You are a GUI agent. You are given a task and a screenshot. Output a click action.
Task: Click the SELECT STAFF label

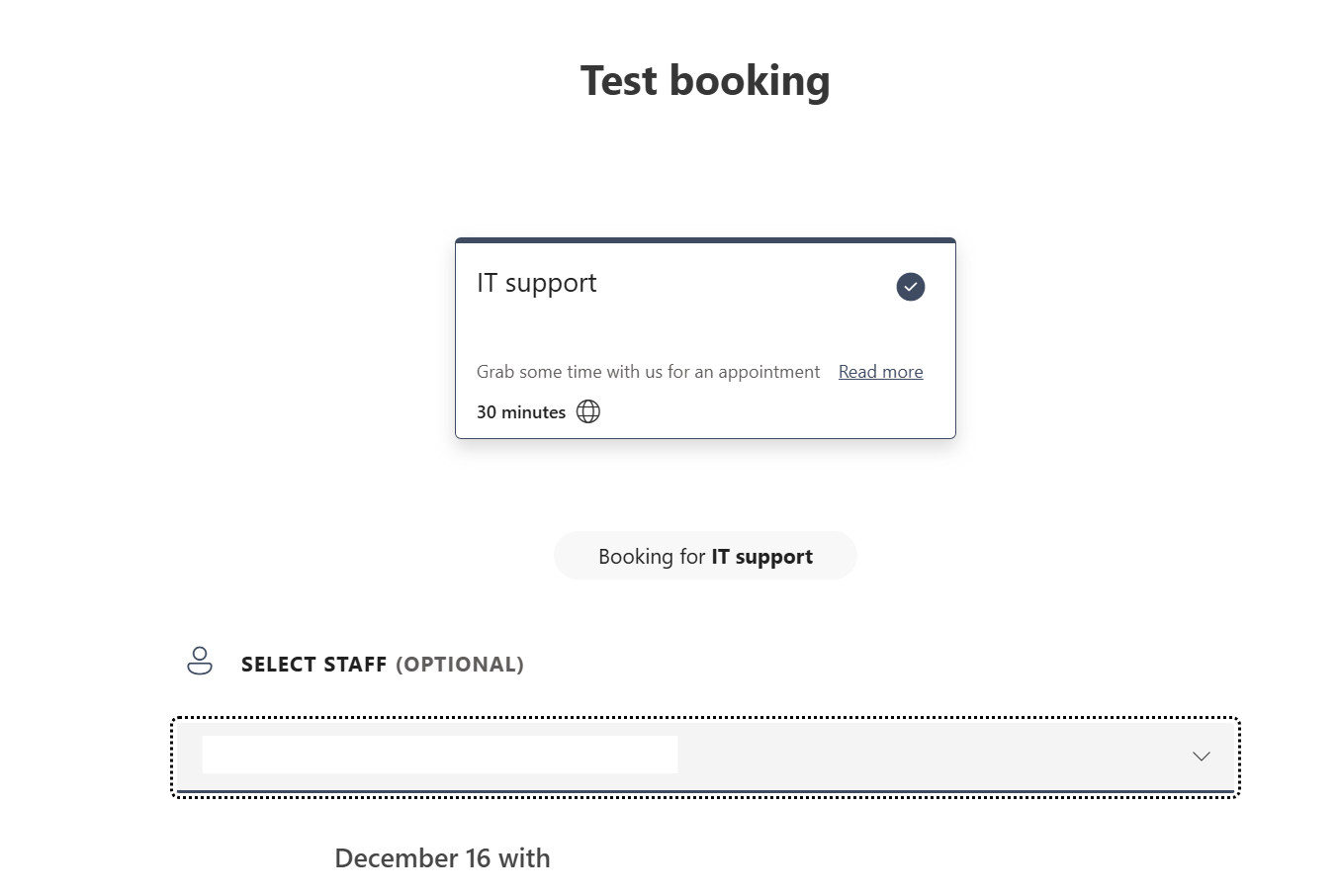point(313,665)
